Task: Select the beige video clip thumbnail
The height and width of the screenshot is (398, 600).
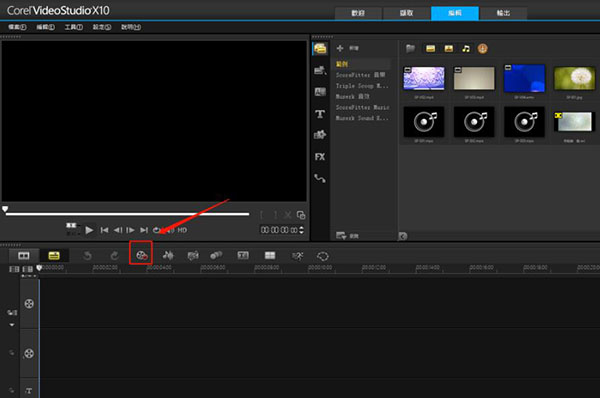Action: (x=474, y=79)
